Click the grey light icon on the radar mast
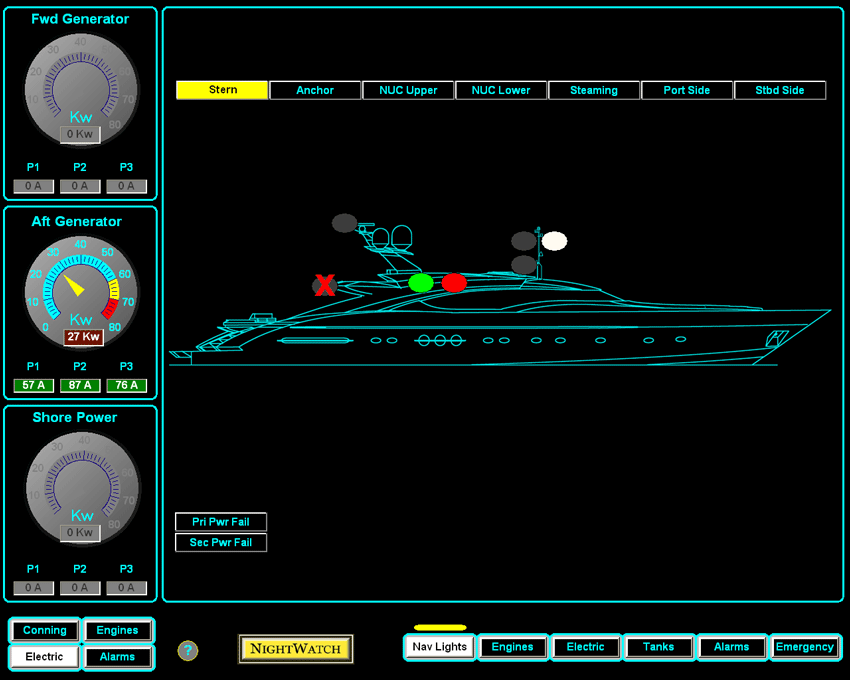This screenshot has height=680, width=850. [345, 221]
